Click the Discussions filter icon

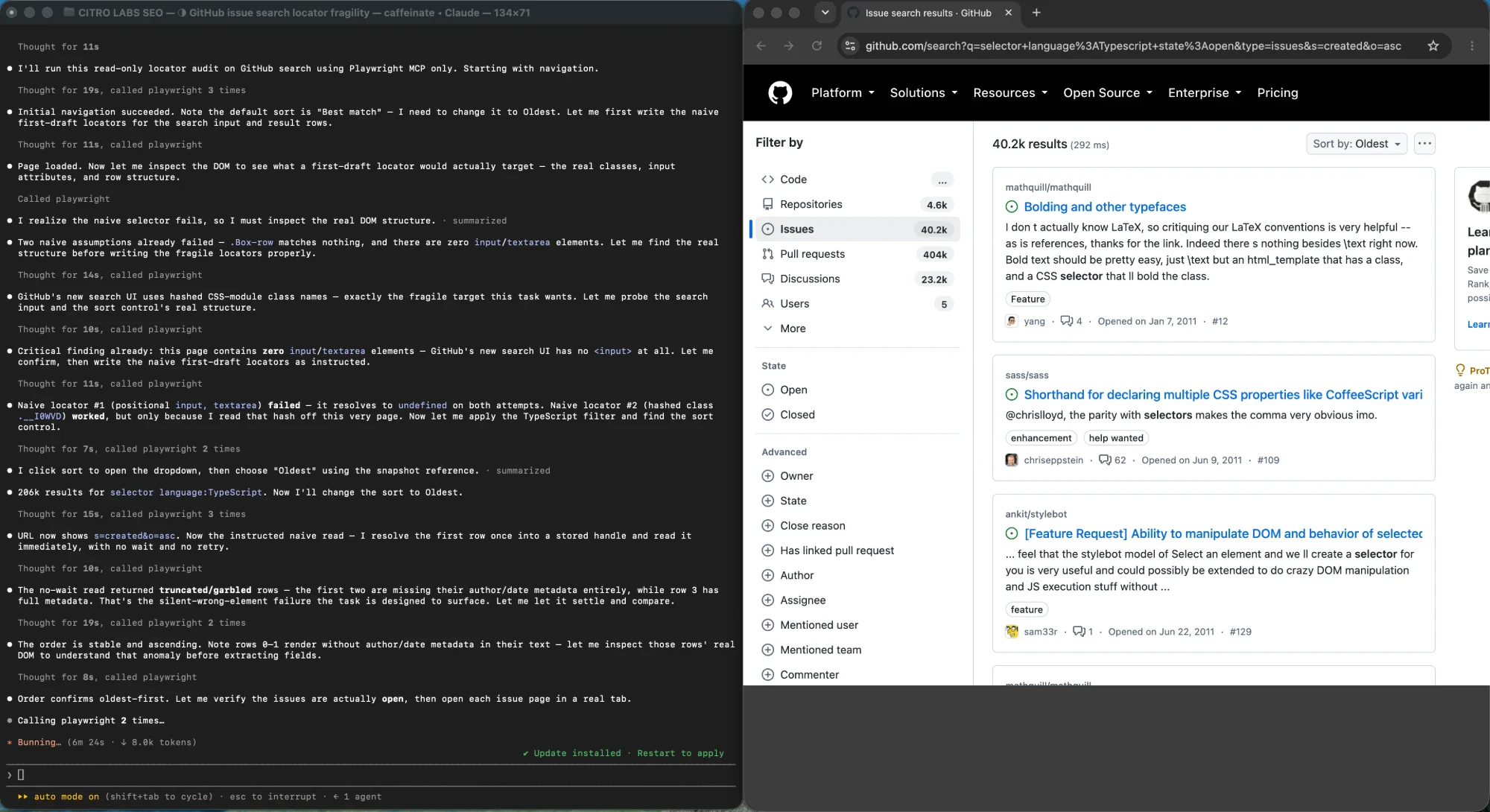click(767, 279)
